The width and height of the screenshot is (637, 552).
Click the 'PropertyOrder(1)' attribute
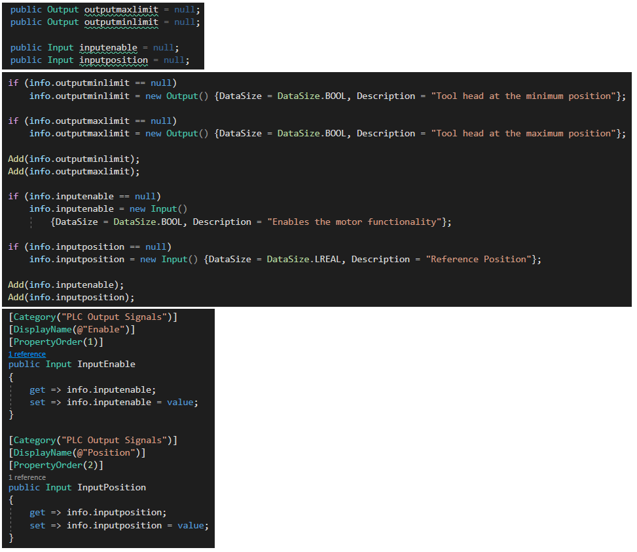(56, 342)
